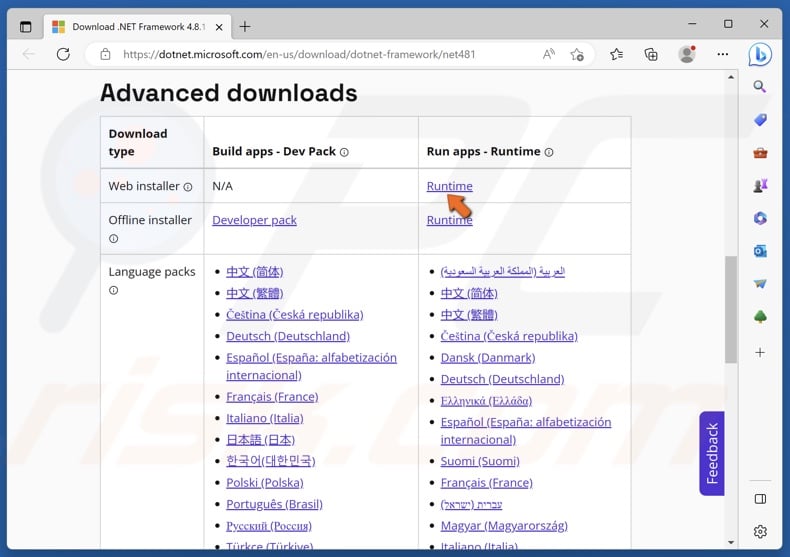Viewport: 790px width, 557px height.
Task: Open the Dev Pack Español (España) language link
Action: tap(311, 366)
